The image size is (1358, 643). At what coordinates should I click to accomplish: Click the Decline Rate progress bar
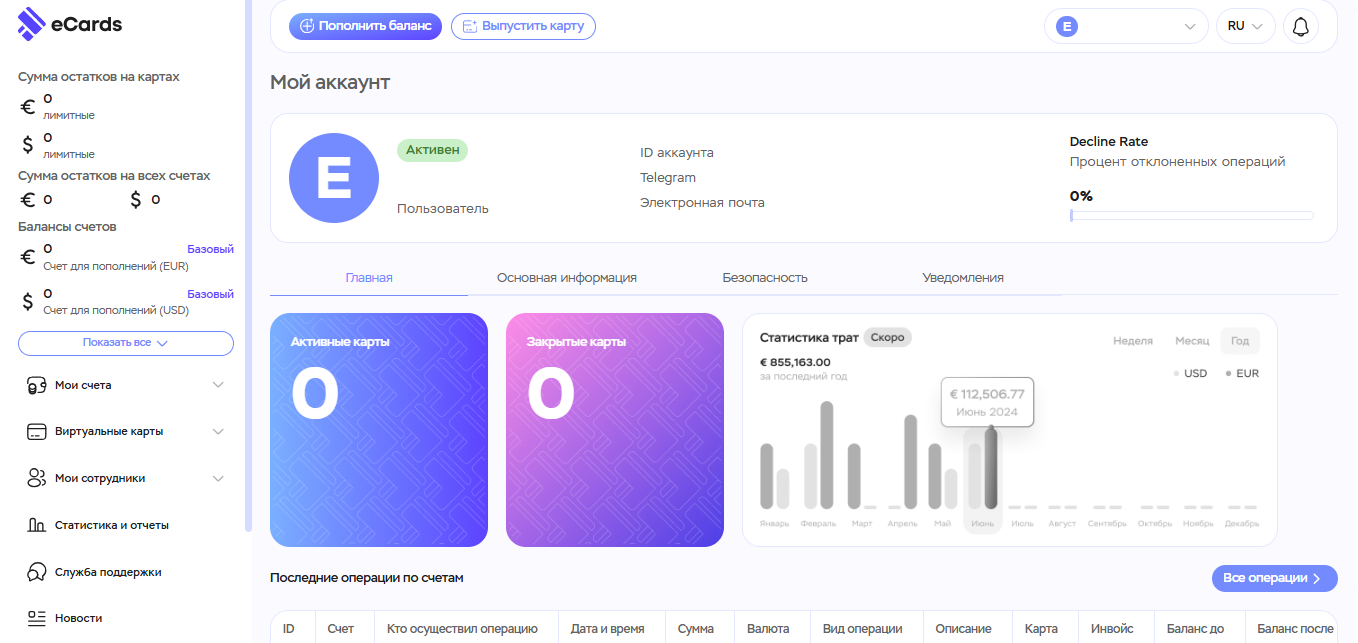[1190, 215]
